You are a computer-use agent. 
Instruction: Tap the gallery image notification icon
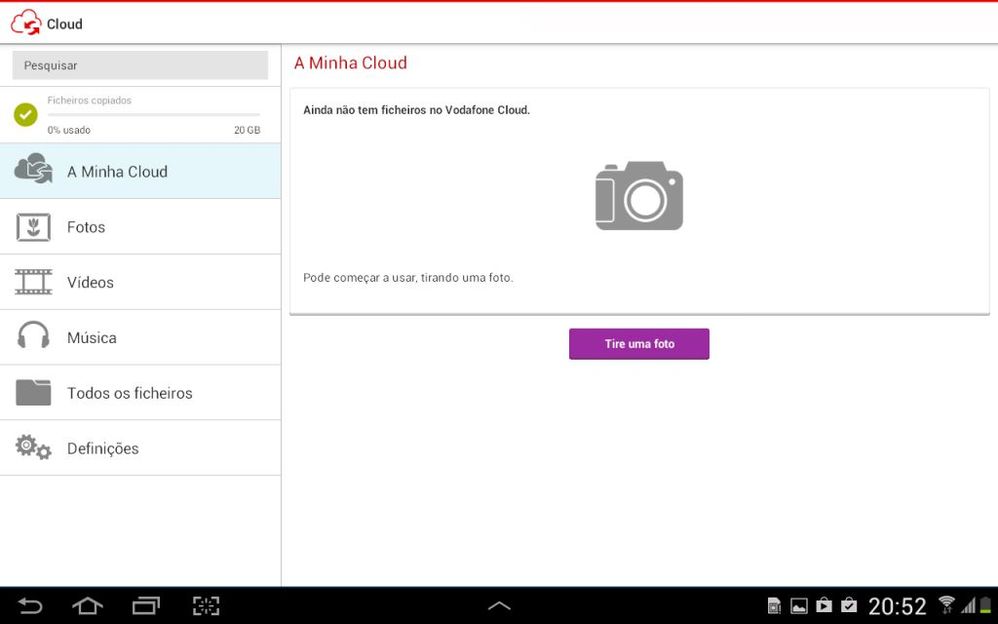point(798,605)
